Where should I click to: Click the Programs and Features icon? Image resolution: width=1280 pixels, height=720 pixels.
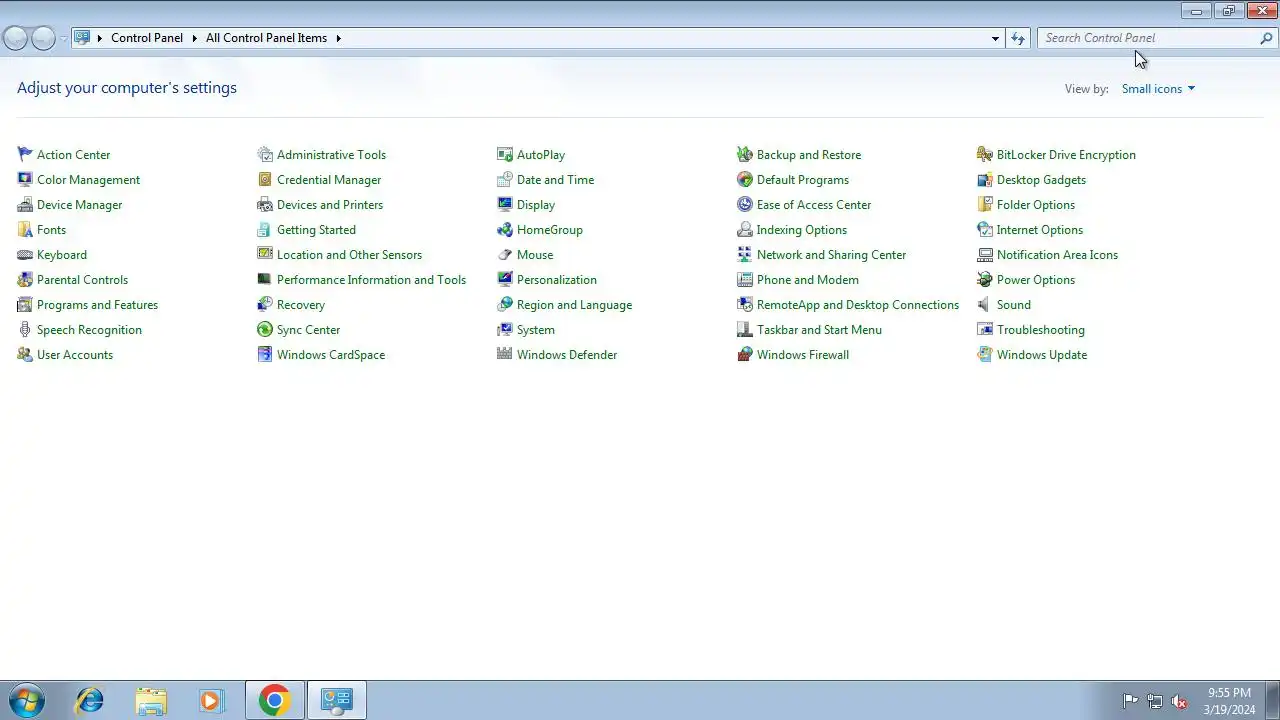pos(25,304)
